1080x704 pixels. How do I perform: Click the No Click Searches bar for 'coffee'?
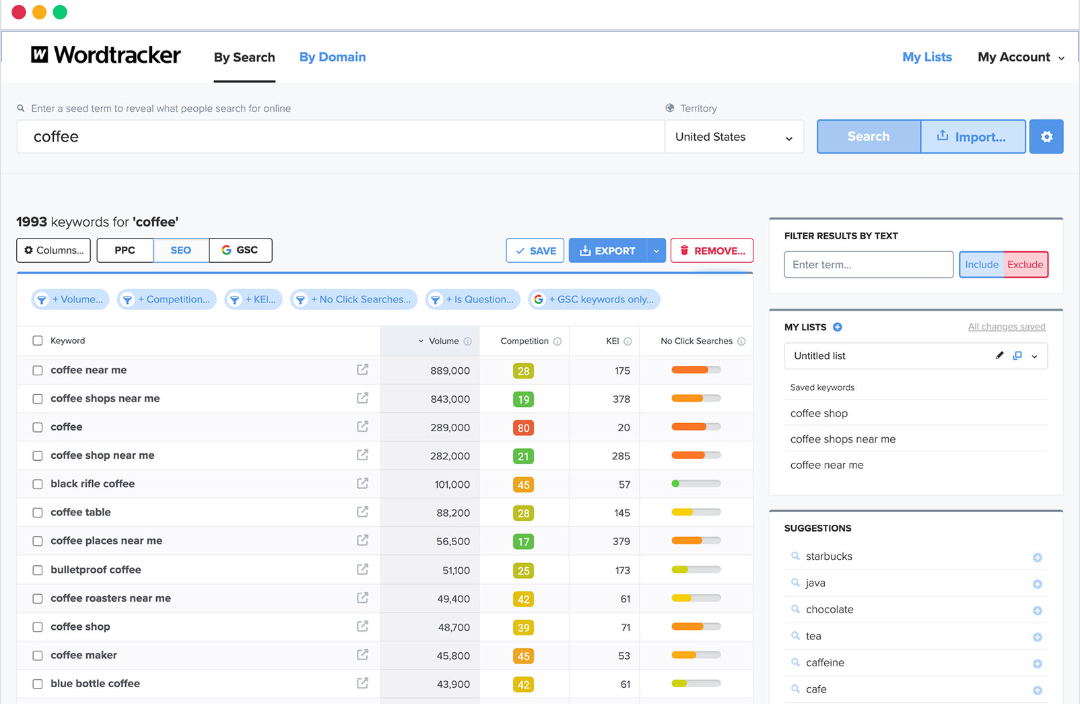695,427
